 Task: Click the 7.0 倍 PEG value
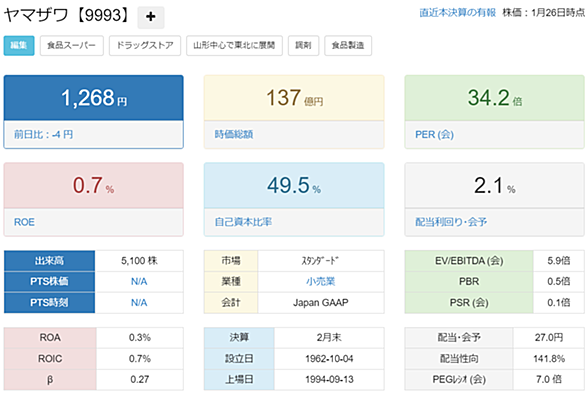click(x=549, y=379)
